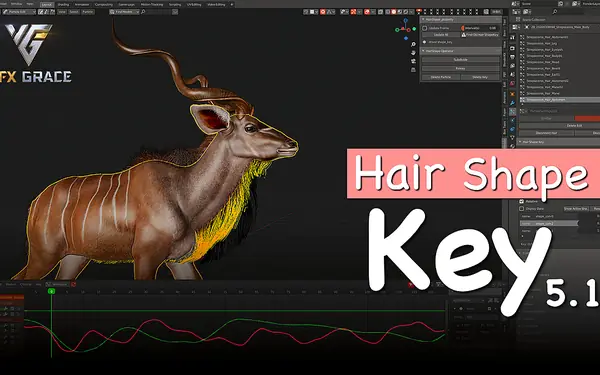600x375 pixels.
Task: Select the highlighted Strepsiceros_Hair_Abdomen row
Action: coord(559,99)
